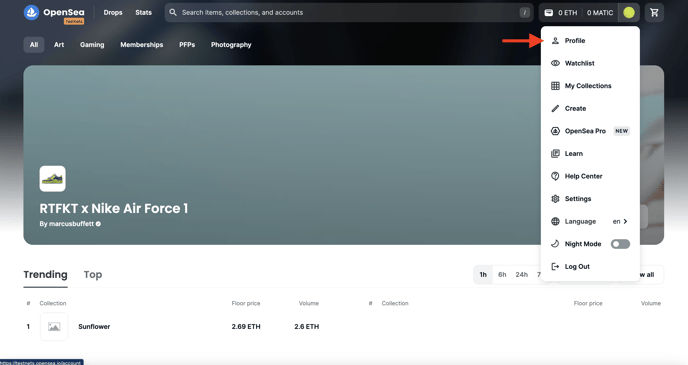Select the 24h time range
Screen dimensions: 688x365
point(522,275)
